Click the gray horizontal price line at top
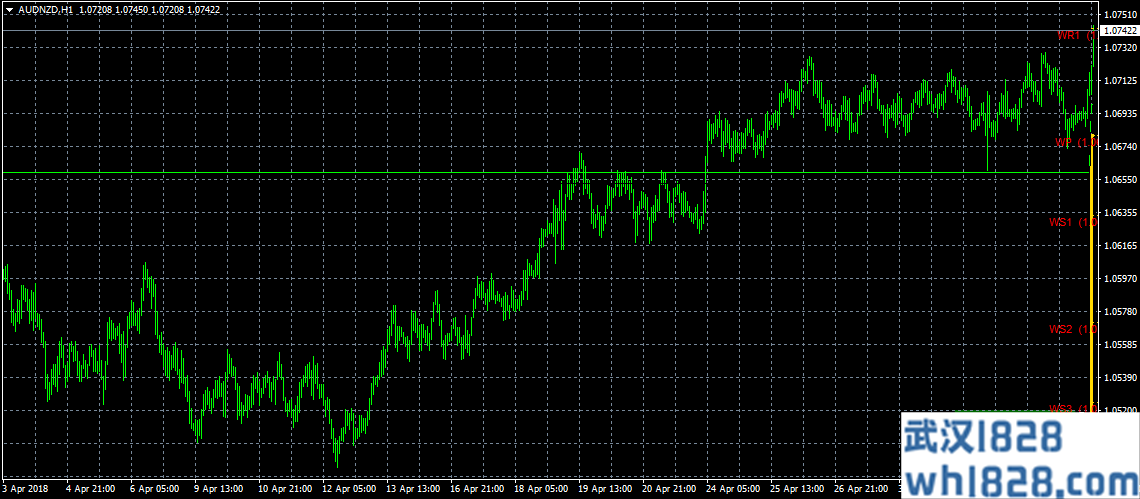This screenshot has width=1140, height=499. [x=500, y=31]
